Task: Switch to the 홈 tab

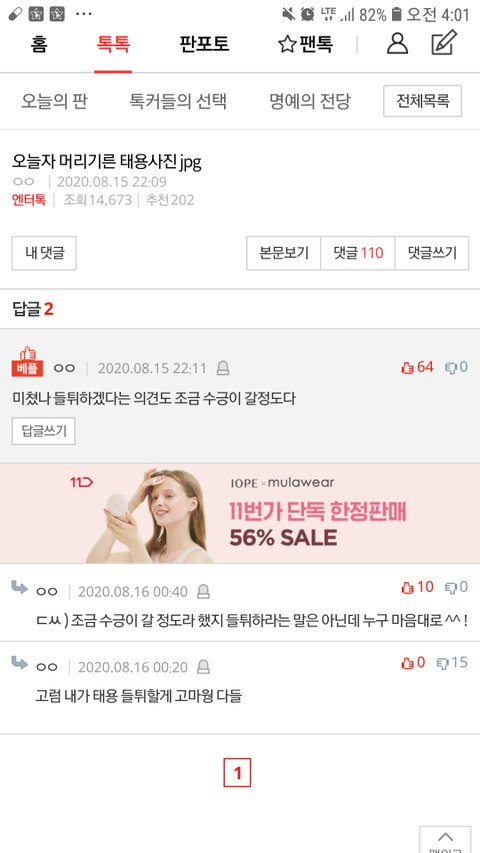Action: click(x=39, y=44)
